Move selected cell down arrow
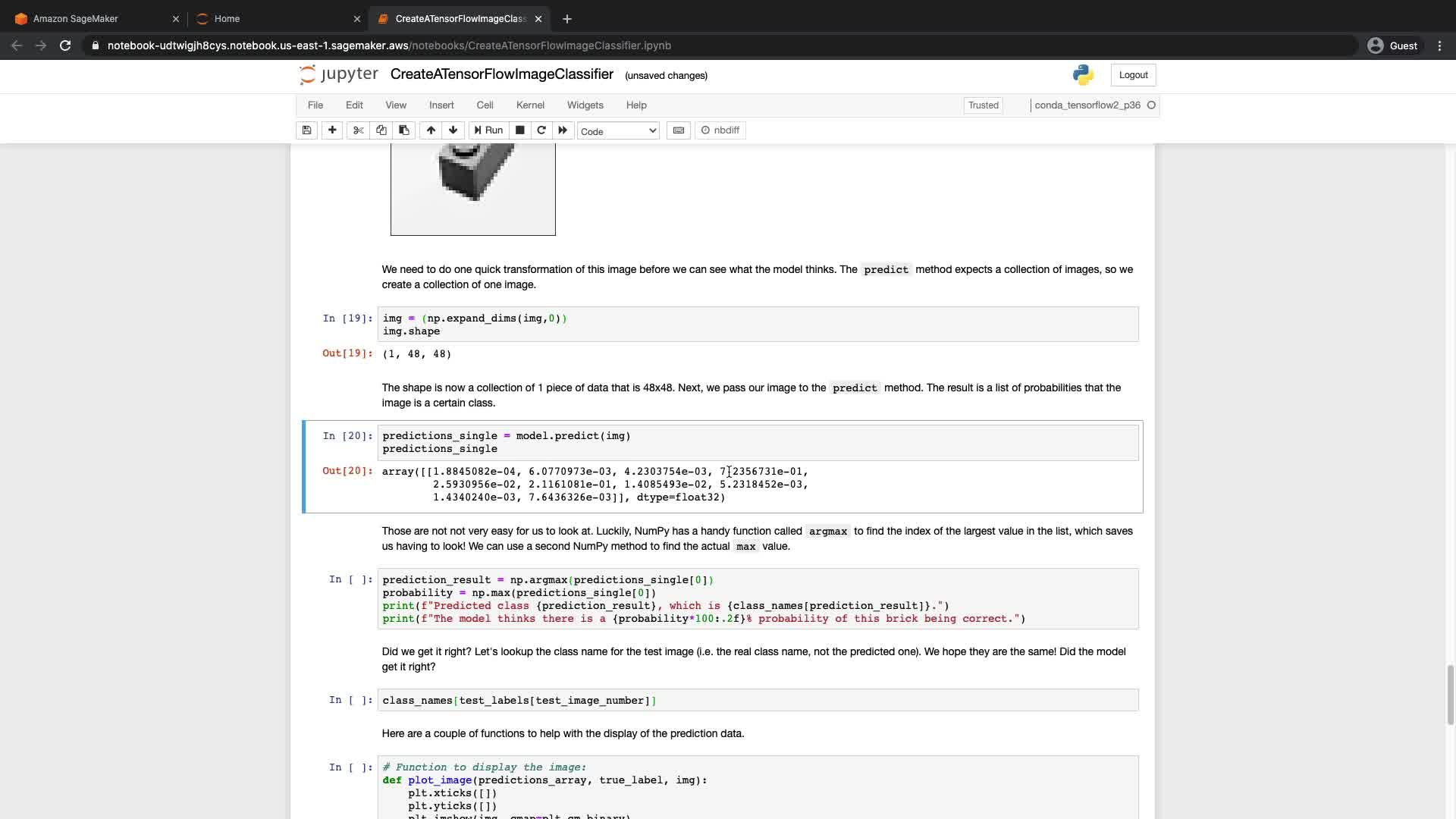The height and width of the screenshot is (819, 1456). pyautogui.click(x=453, y=130)
